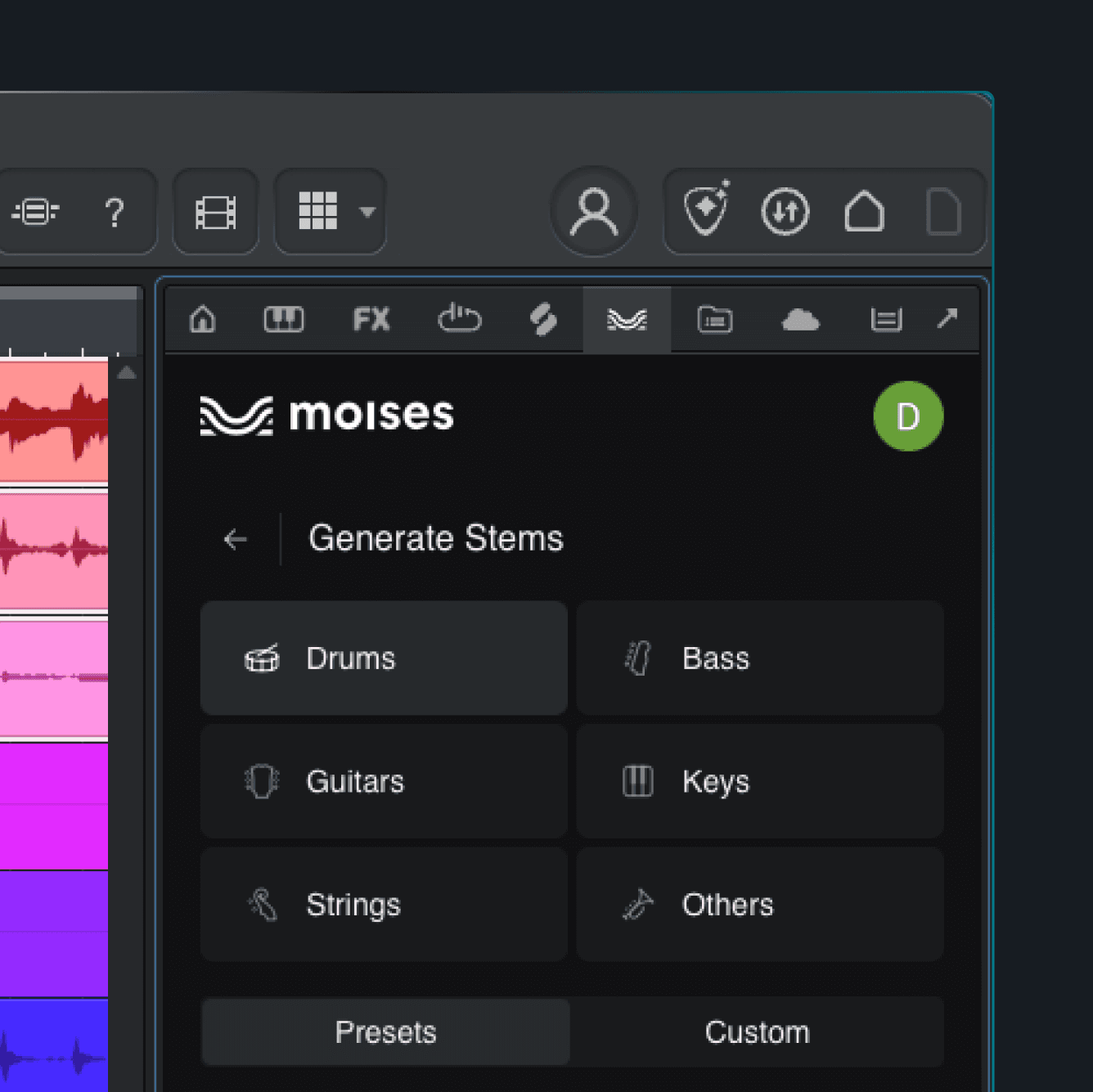Image resolution: width=1093 pixels, height=1092 pixels.
Task: Click the Generate Stems heading
Action: point(436,538)
